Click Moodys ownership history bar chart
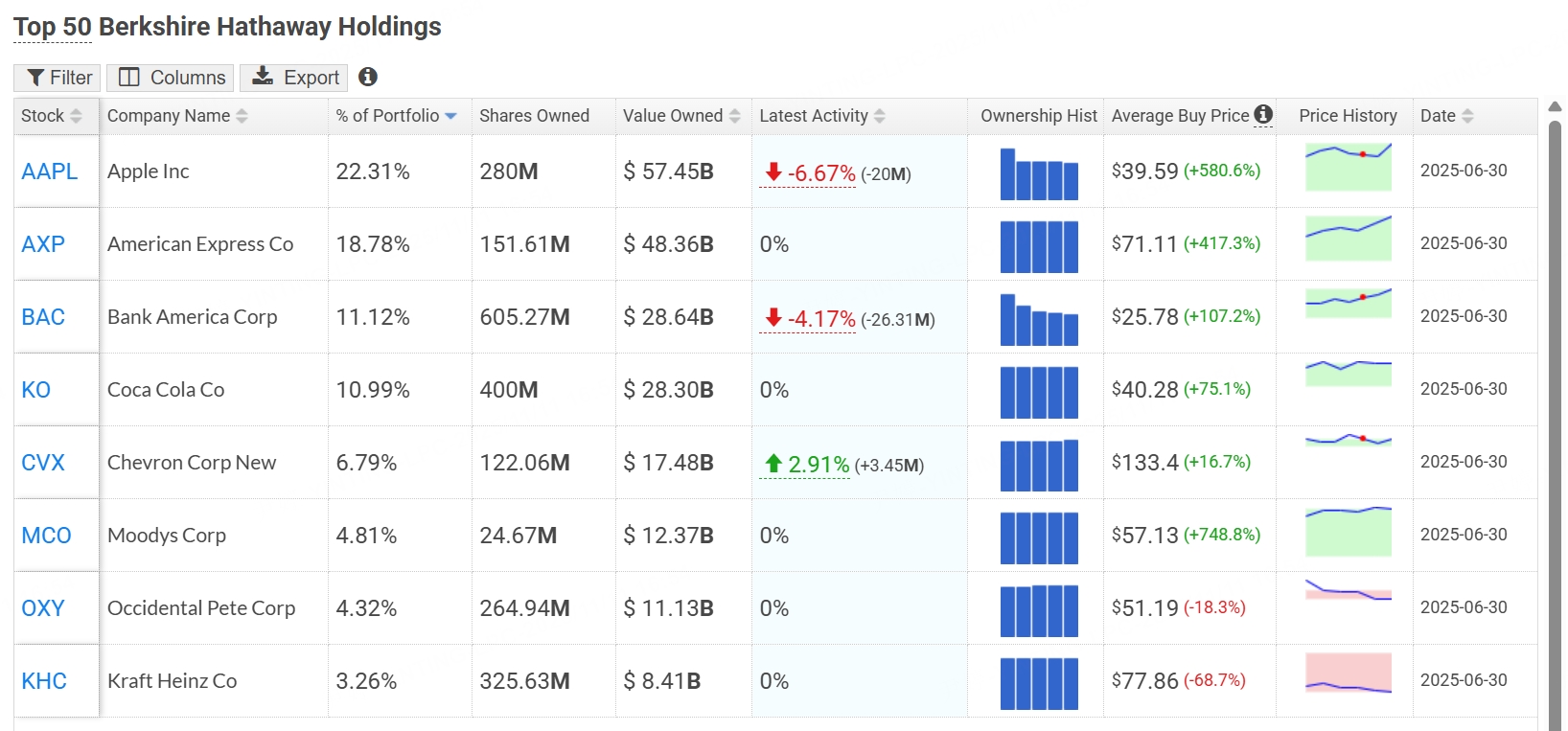This screenshot has height=731, width=1568. coord(1039,538)
